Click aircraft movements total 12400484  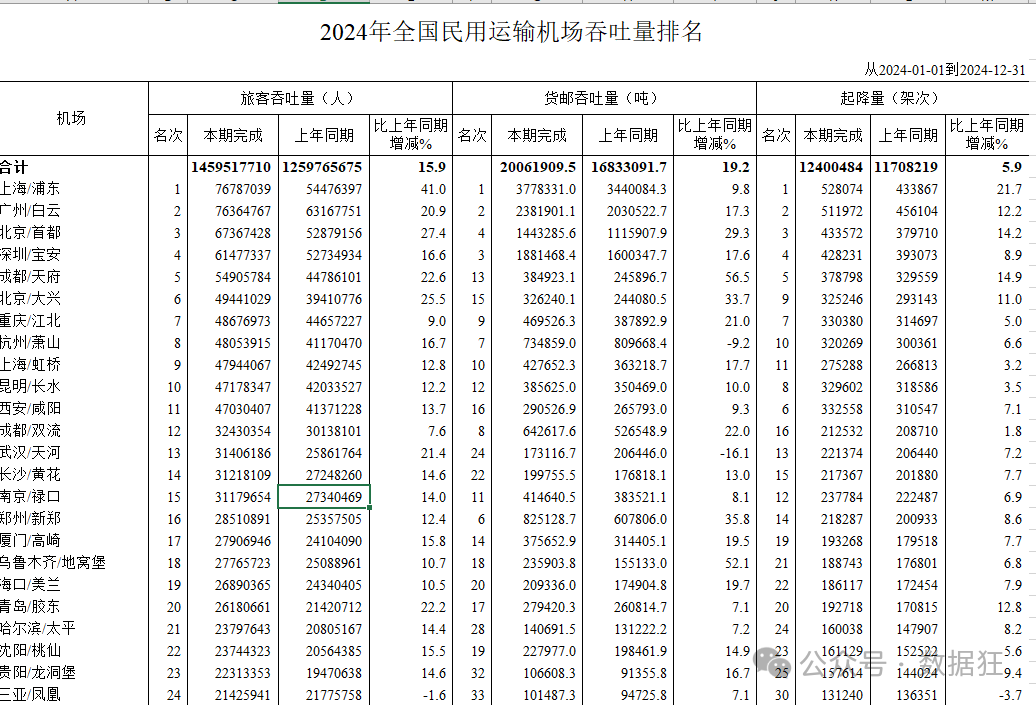click(831, 167)
